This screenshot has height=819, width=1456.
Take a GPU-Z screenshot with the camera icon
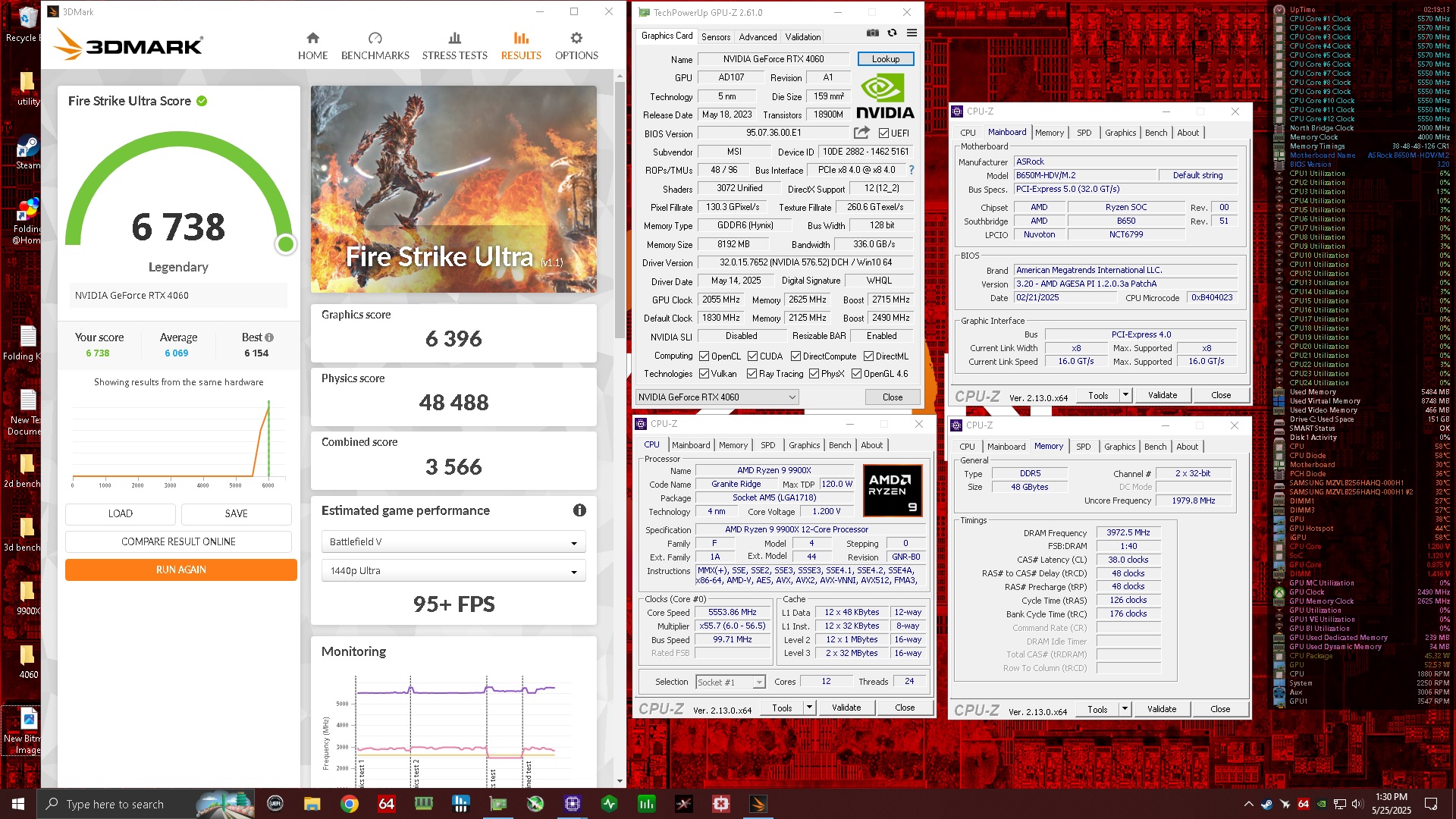(873, 33)
